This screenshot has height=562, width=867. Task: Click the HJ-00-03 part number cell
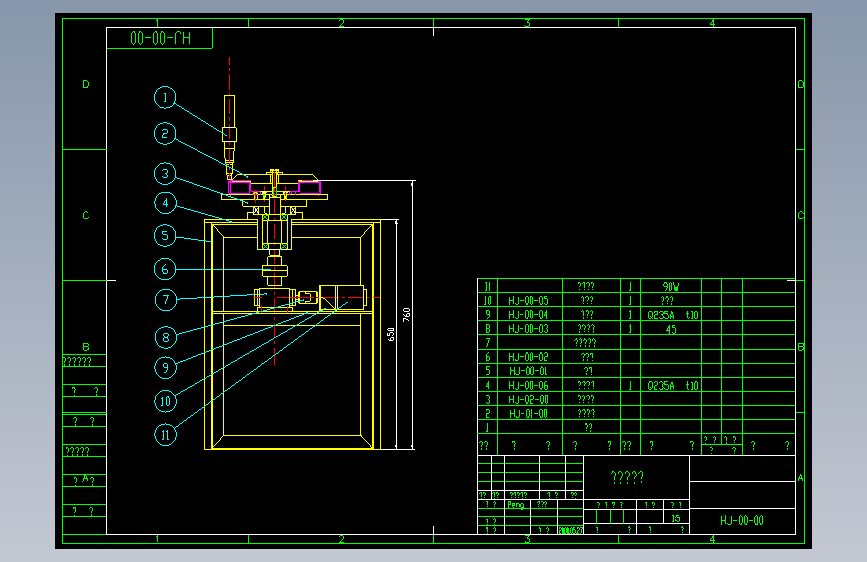click(529, 329)
